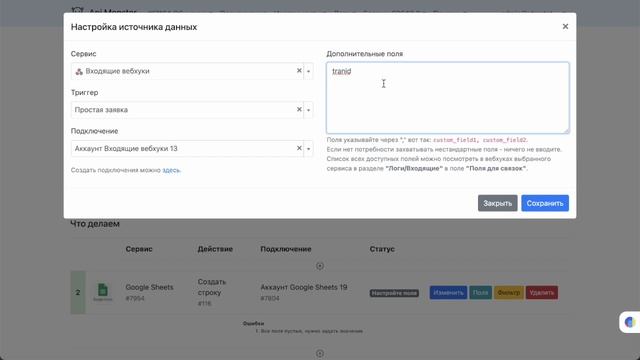
Task: Click the floating widget icon at right edge
Action: pyautogui.click(x=629, y=322)
